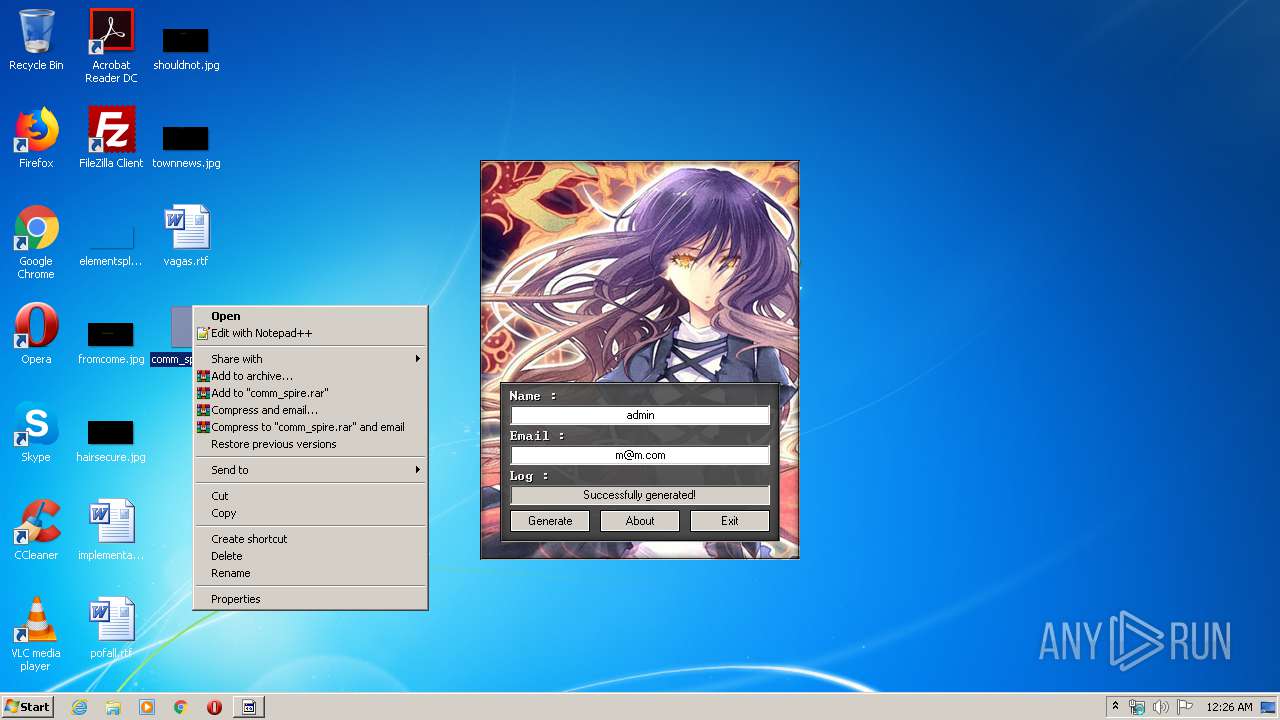1280x720 pixels.
Task: Select VLC media player shortcut
Action: pyautogui.click(x=36, y=634)
